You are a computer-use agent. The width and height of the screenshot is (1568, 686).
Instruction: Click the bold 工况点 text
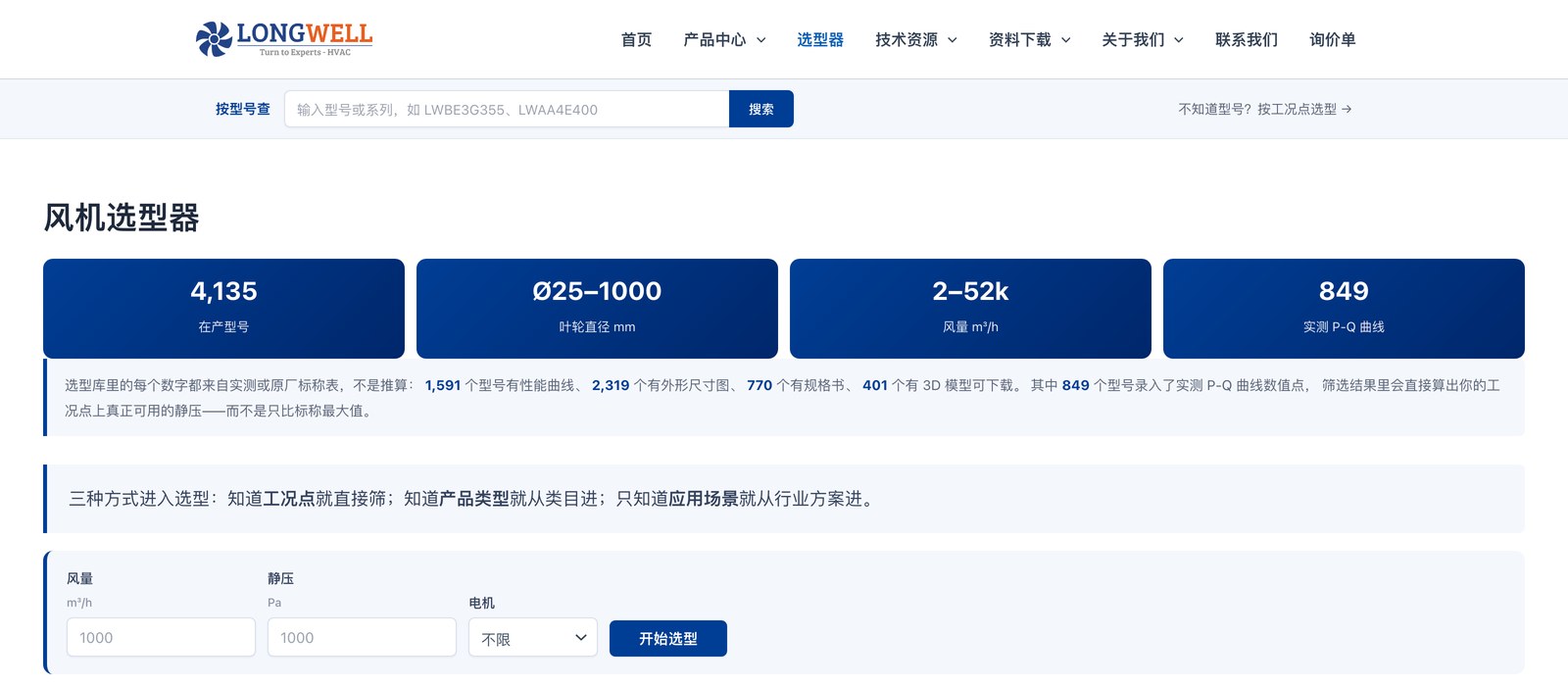point(289,499)
